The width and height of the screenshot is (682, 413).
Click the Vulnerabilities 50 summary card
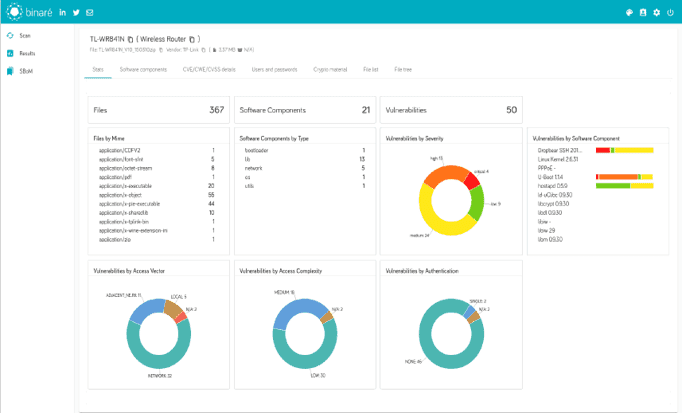[450, 110]
